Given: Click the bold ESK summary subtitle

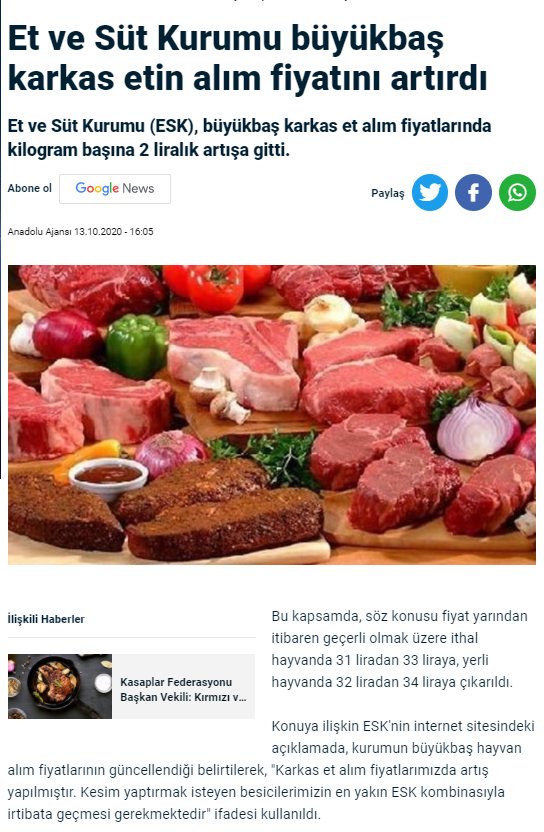Looking at the screenshot, I should pos(249,138).
